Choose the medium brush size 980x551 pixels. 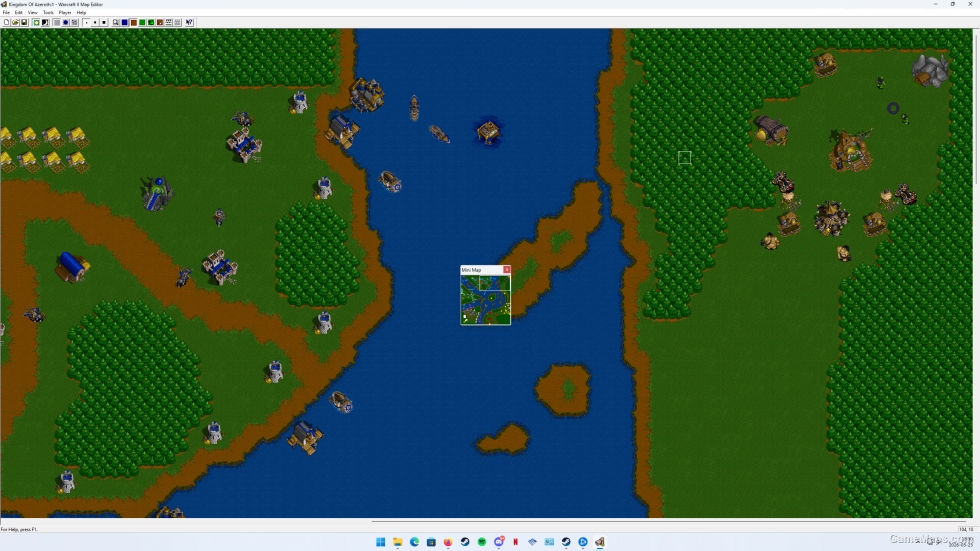click(95, 22)
